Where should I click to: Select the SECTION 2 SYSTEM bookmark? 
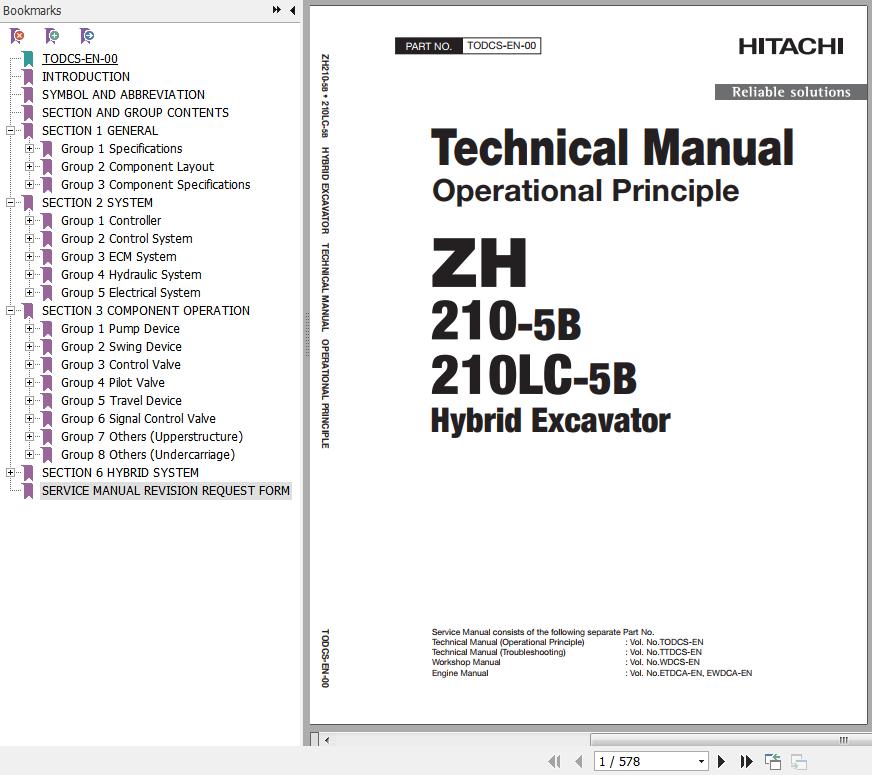point(97,202)
